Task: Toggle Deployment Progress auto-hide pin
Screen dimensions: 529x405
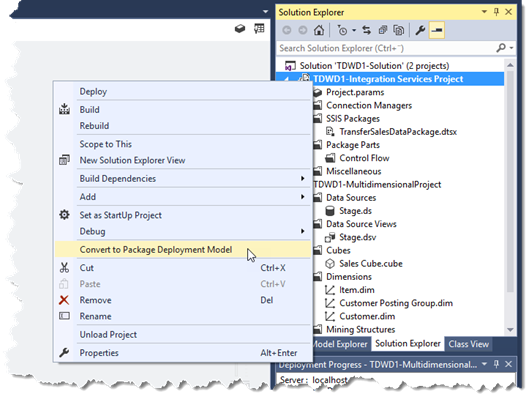Action: click(496, 364)
